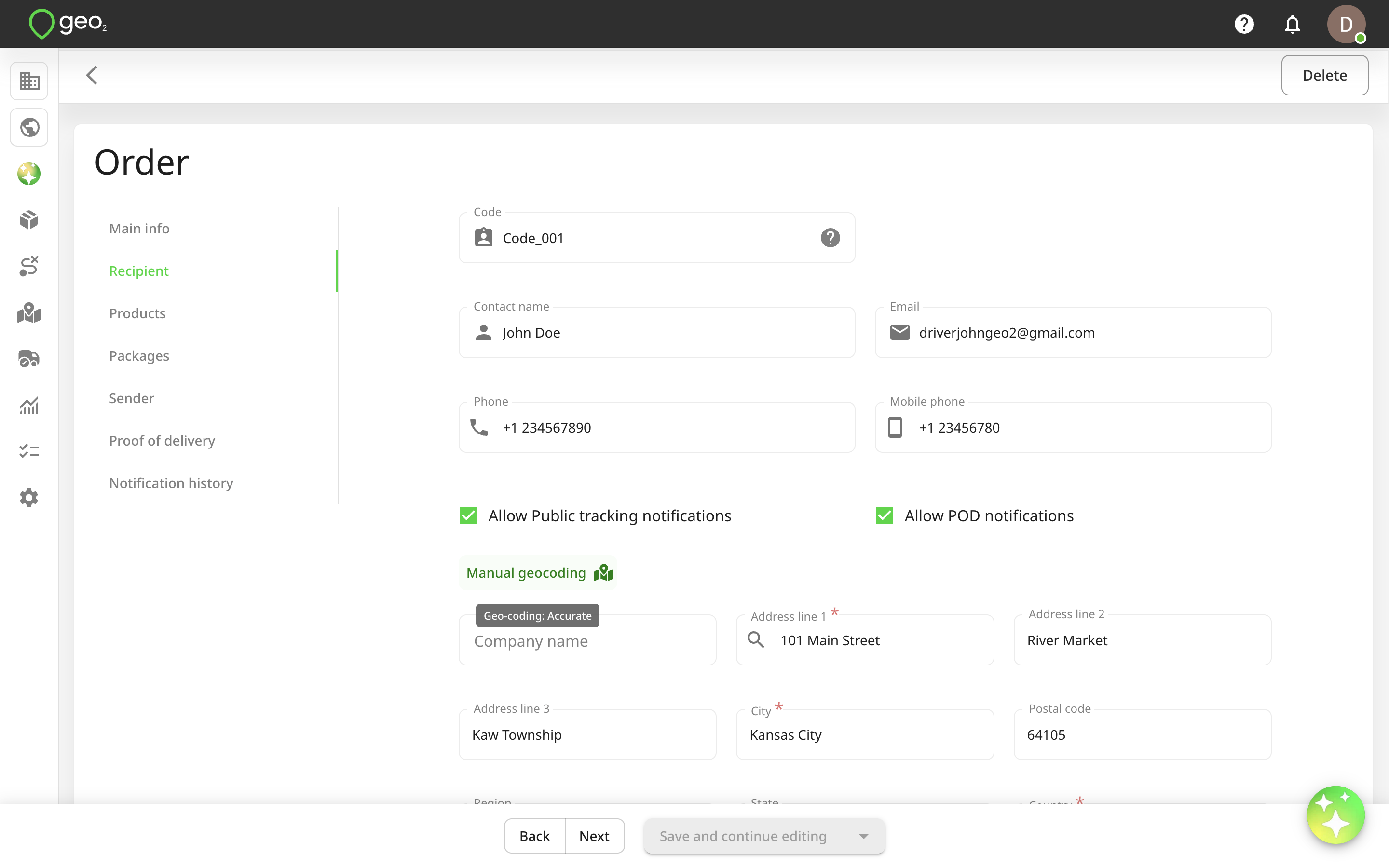Open the company building sidebar icon
The width and height of the screenshot is (1389, 868).
tap(29, 81)
